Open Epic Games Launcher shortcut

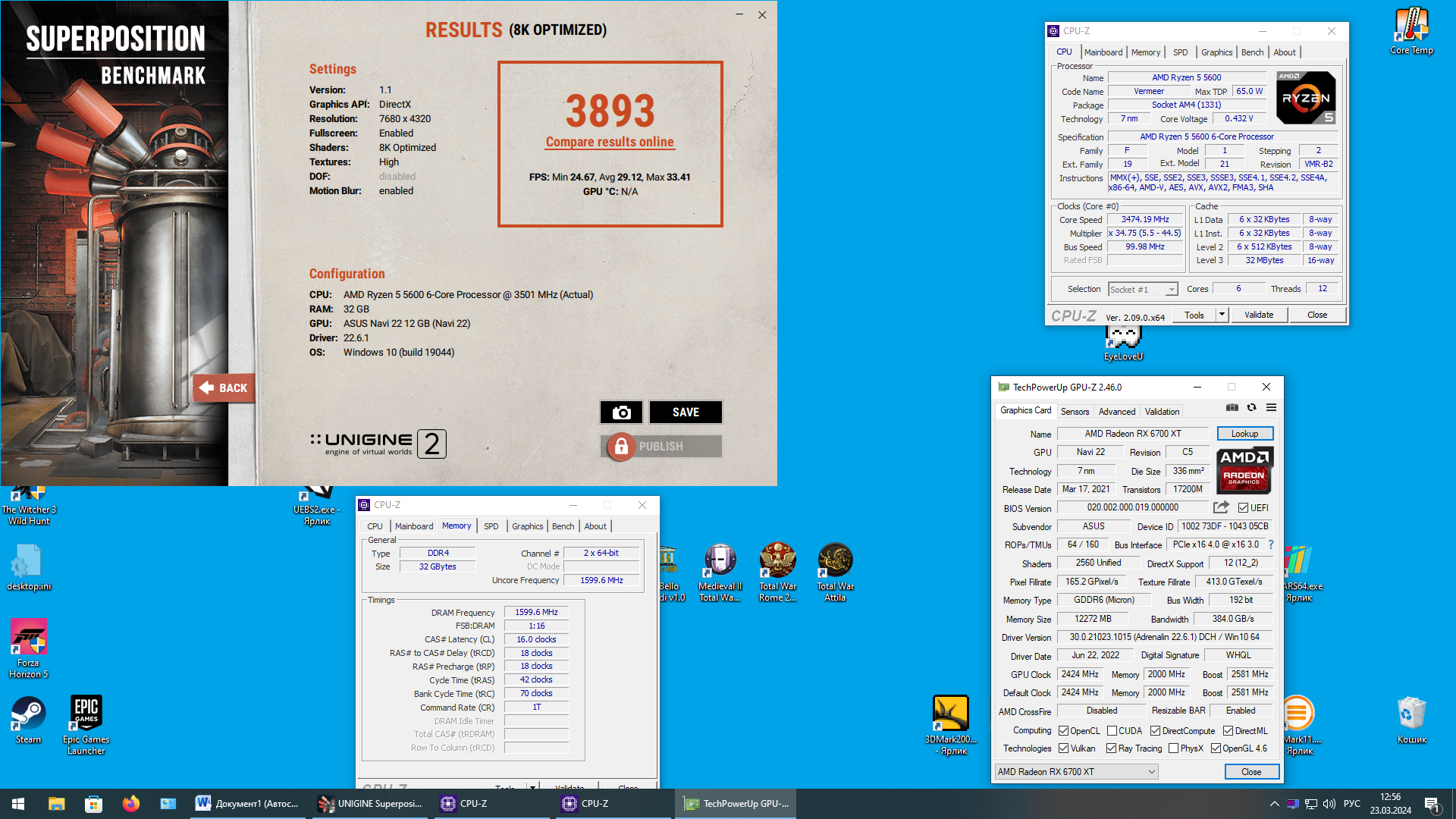point(86,726)
